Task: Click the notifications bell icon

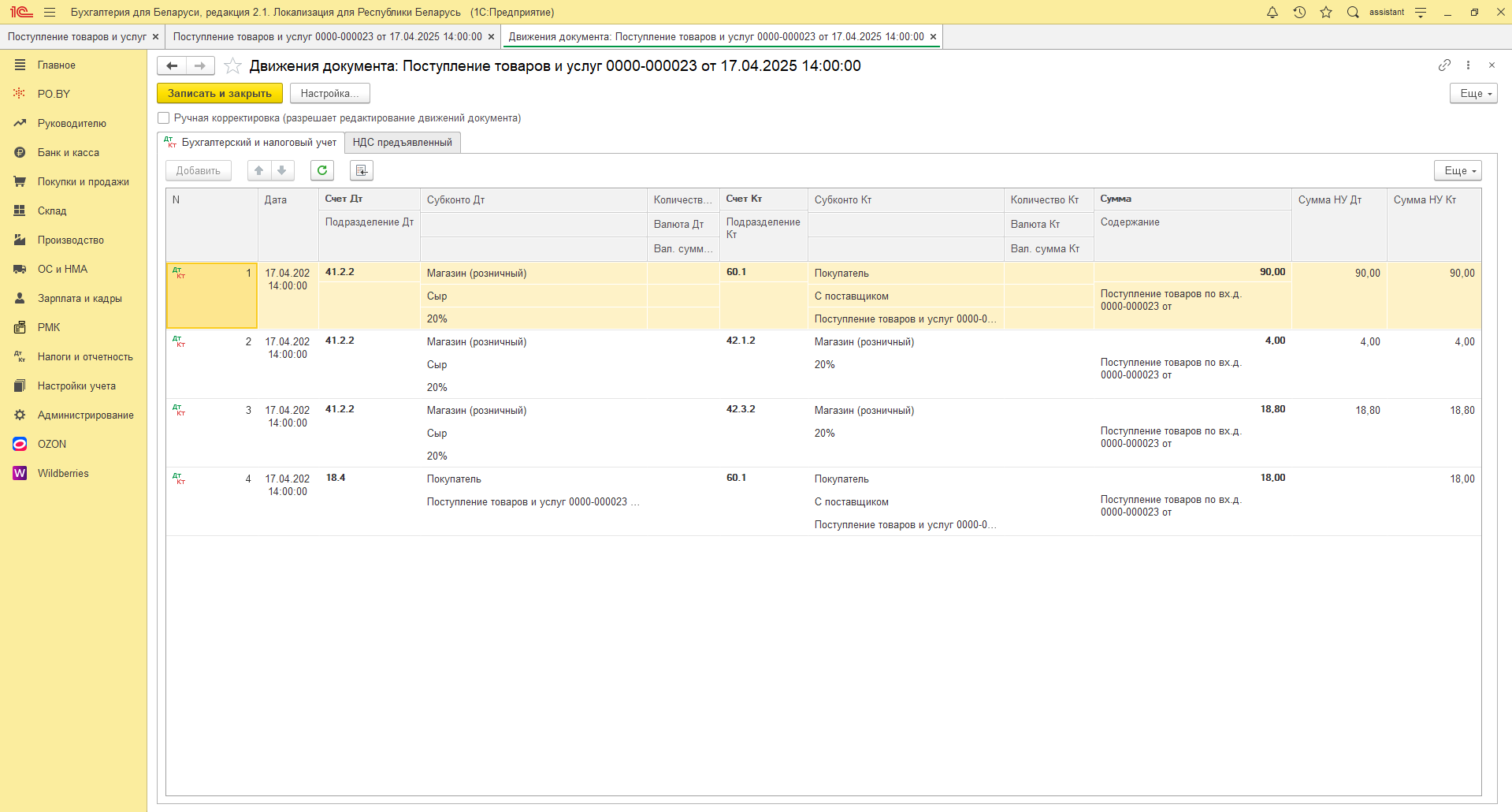Action: click(x=1272, y=12)
